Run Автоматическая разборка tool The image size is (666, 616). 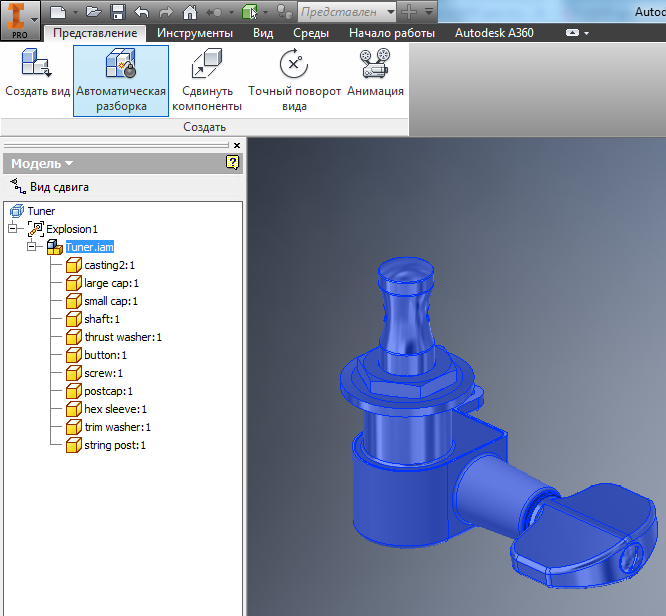click(121, 81)
